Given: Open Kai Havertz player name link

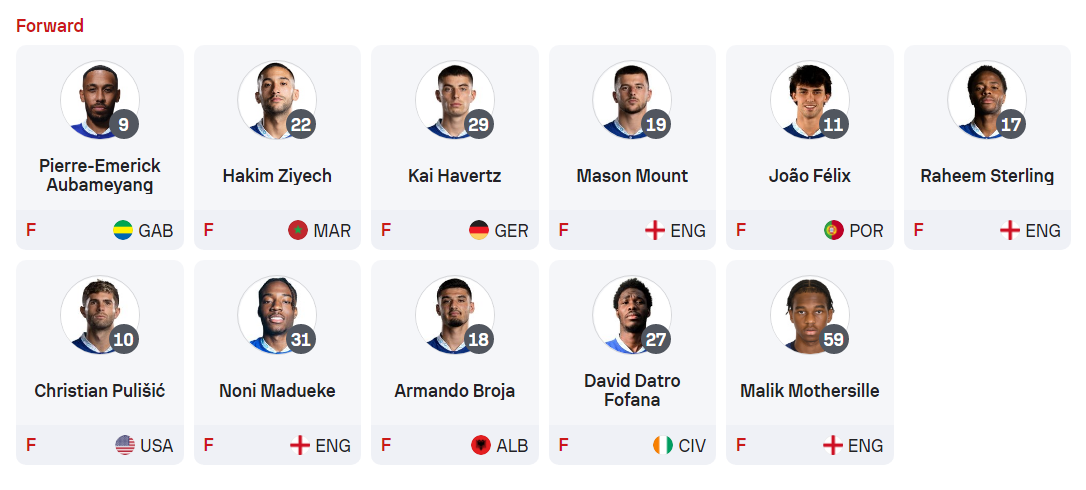Looking at the screenshot, I should 455,176.
